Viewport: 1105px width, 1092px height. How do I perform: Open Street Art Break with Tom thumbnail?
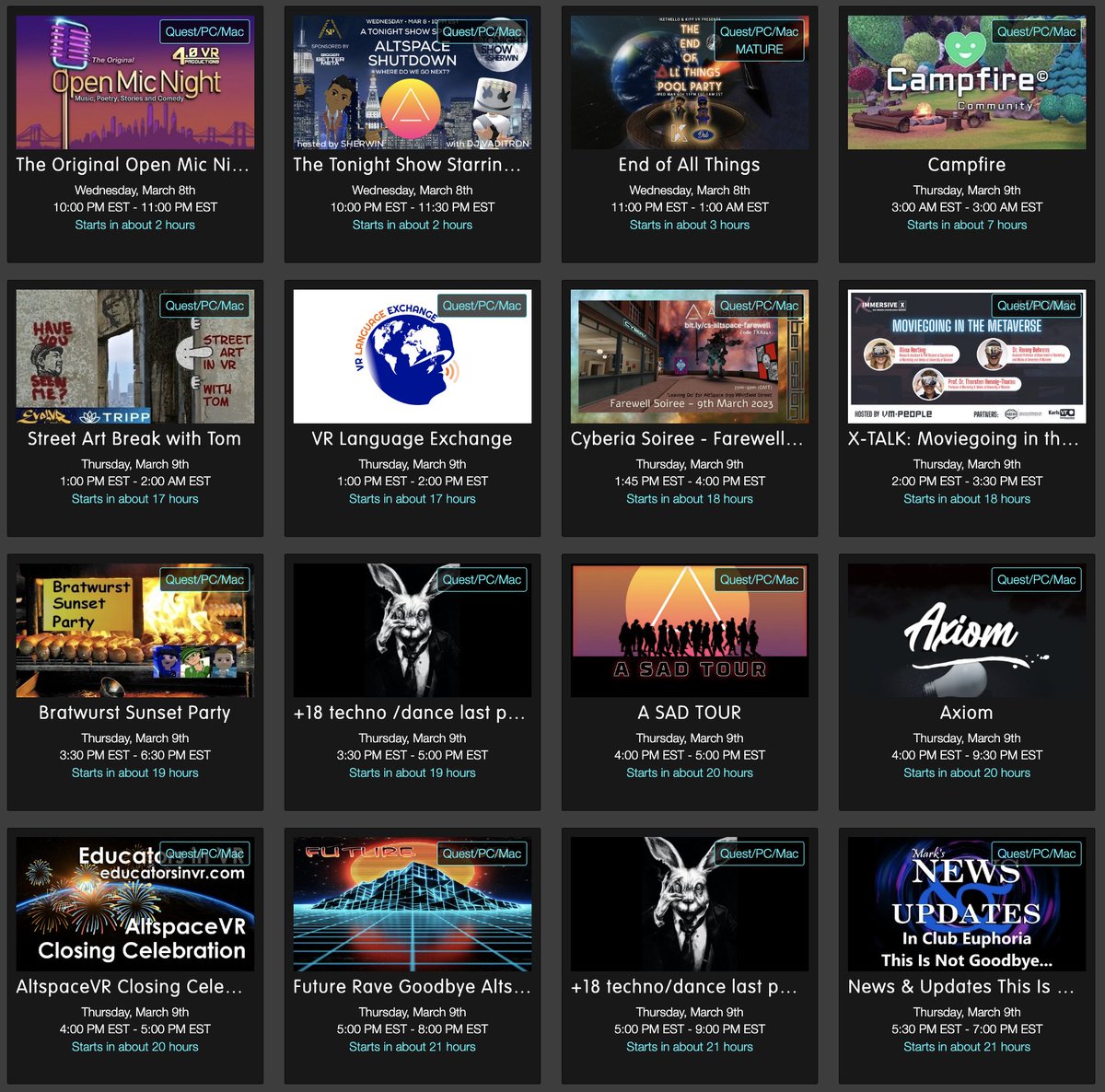135,356
